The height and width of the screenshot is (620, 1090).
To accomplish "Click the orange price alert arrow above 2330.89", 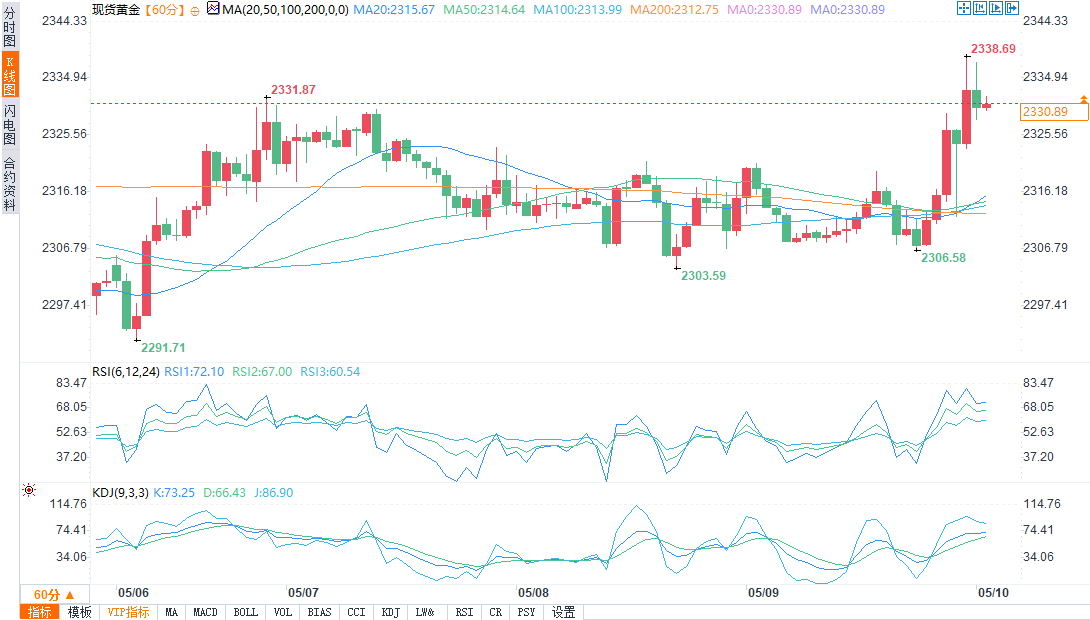I will pyautogui.click(x=1084, y=100).
